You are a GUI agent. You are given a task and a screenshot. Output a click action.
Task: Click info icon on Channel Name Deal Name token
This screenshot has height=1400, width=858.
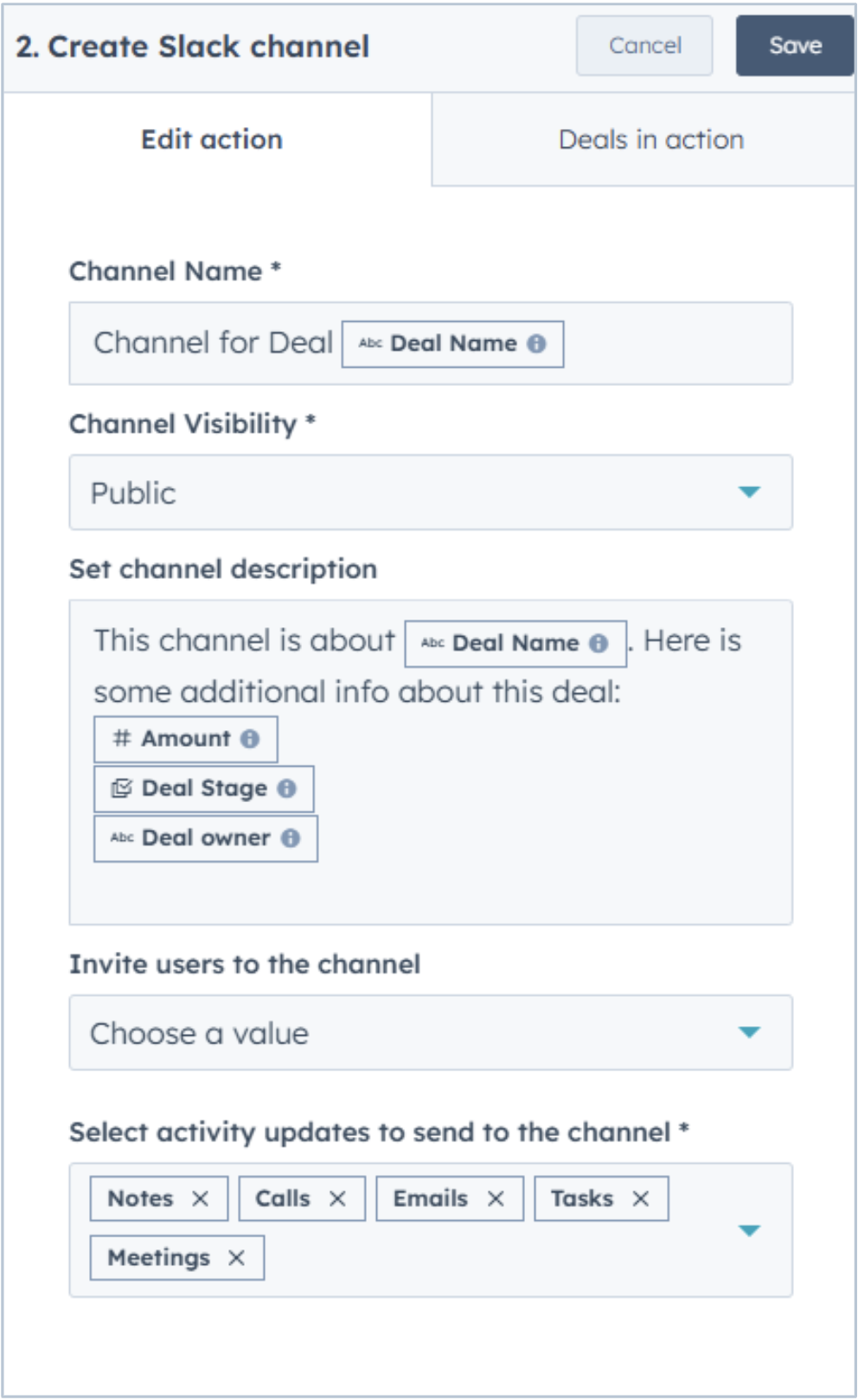click(x=536, y=344)
